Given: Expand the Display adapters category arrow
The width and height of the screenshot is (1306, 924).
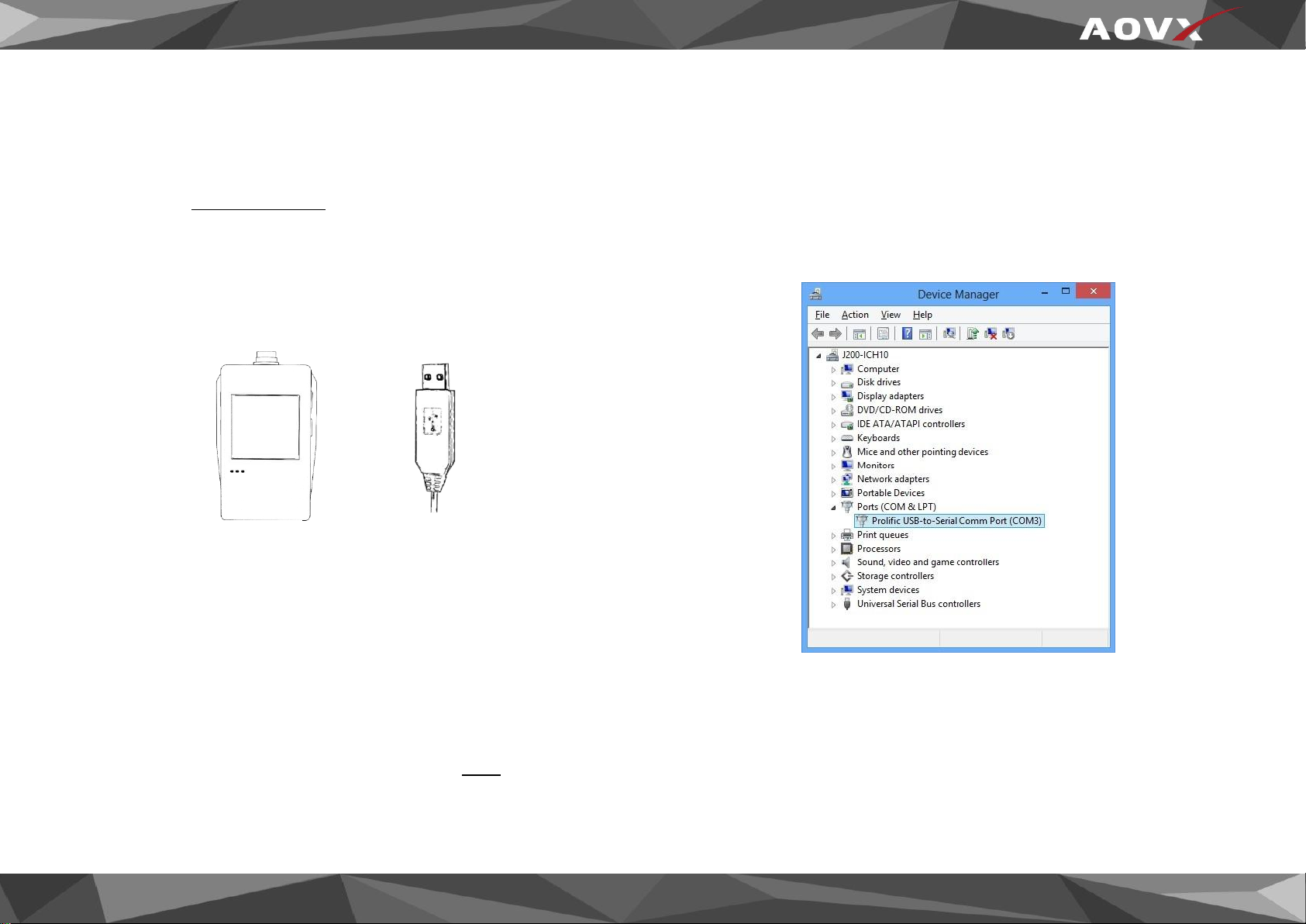Looking at the screenshot, I should tap(834, 397).
